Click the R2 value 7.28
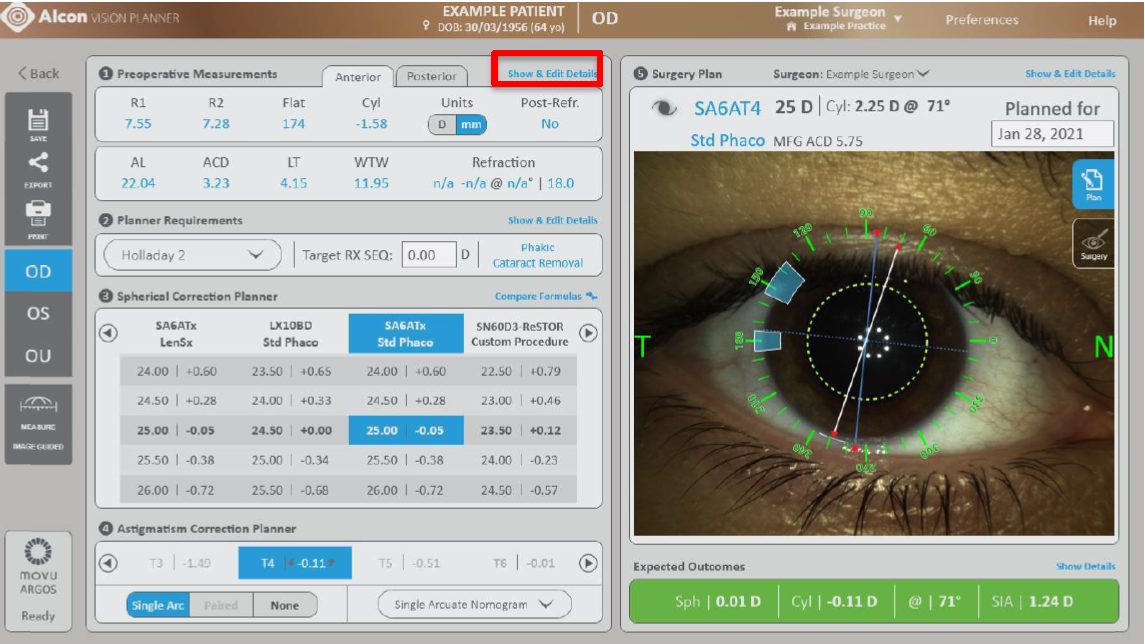 tap(216, 124)
